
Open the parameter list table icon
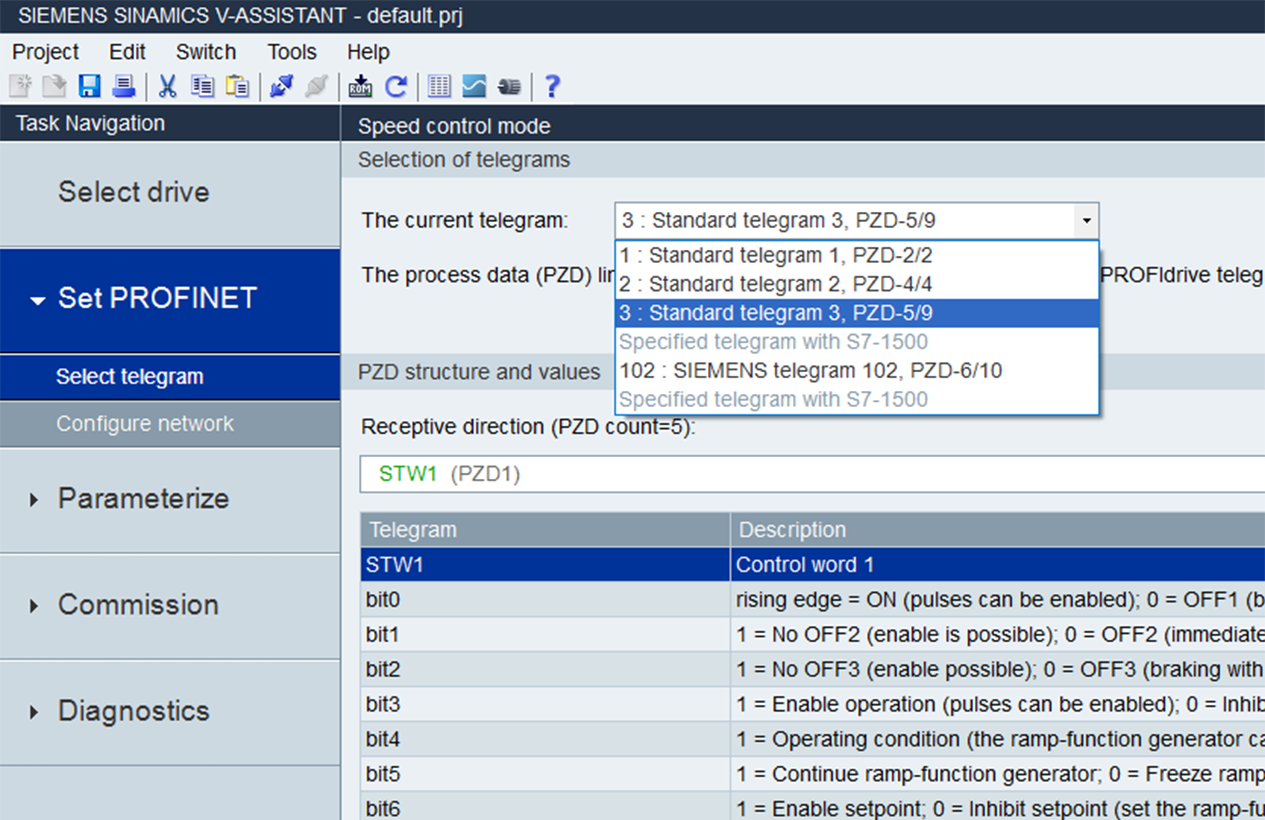coord(439,87)
